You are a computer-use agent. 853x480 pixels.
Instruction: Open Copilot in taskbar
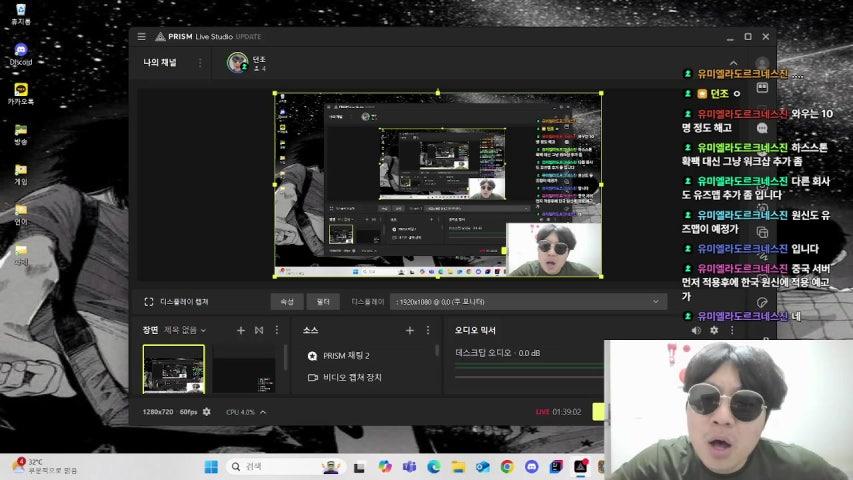(385, 466)
